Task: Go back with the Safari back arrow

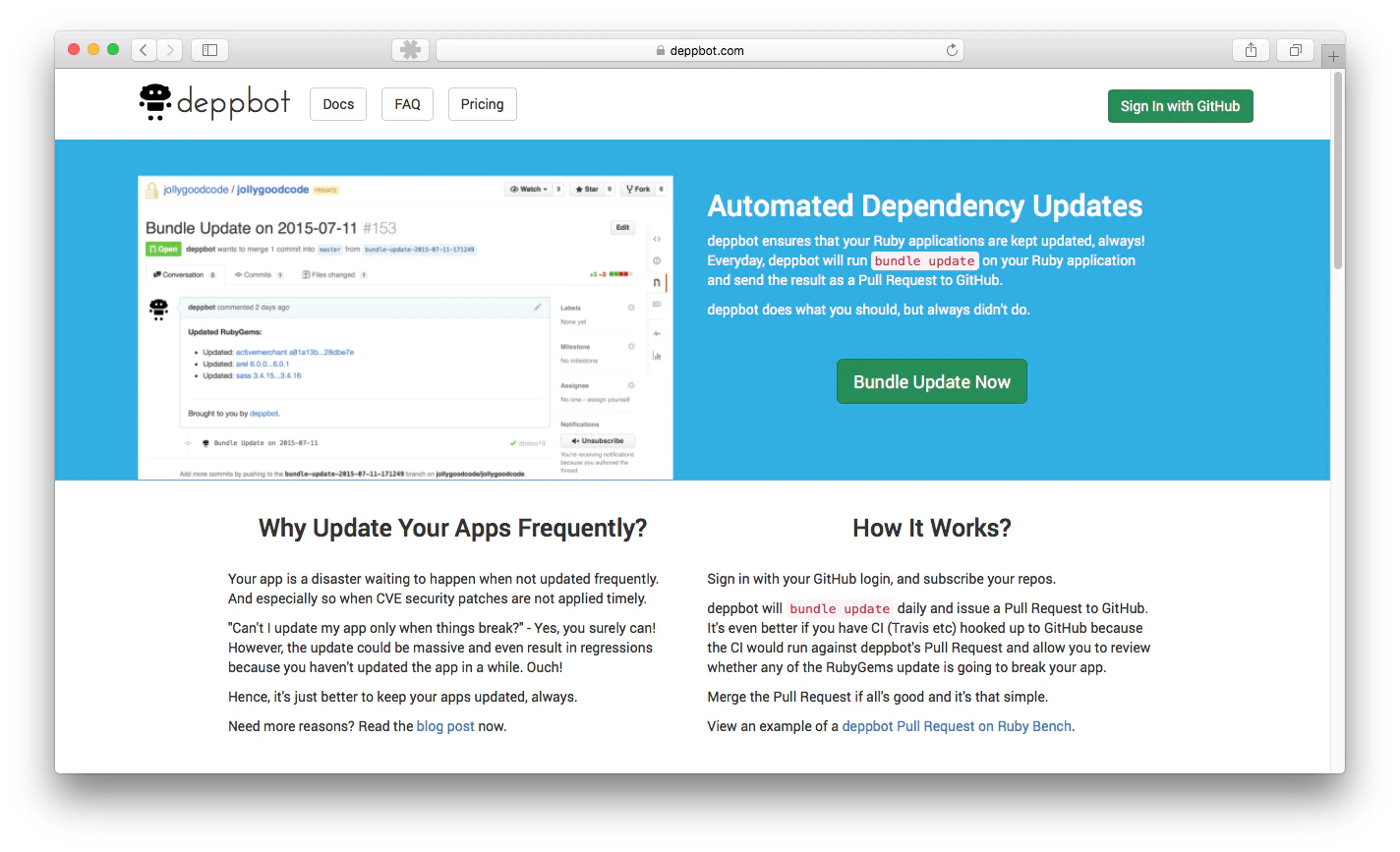Action: point(144,50)
